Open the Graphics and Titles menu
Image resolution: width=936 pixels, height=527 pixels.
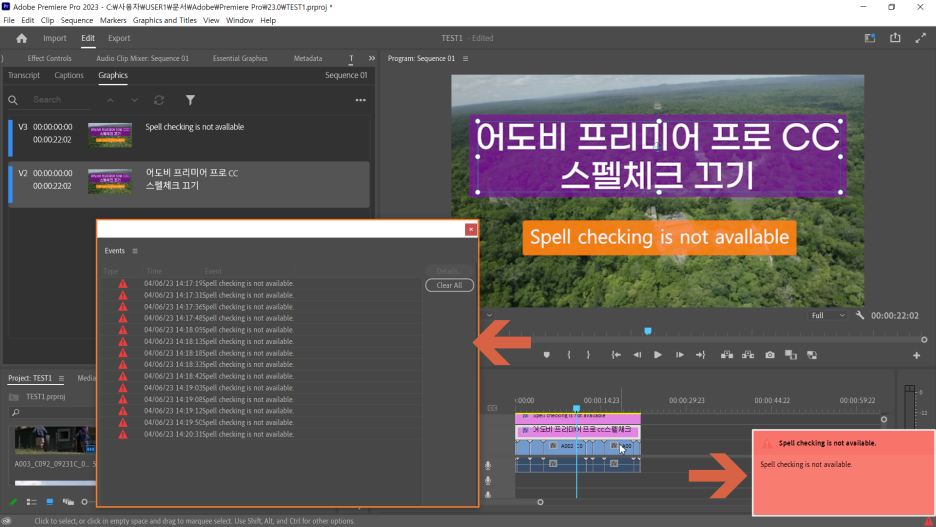coord(164,20)
